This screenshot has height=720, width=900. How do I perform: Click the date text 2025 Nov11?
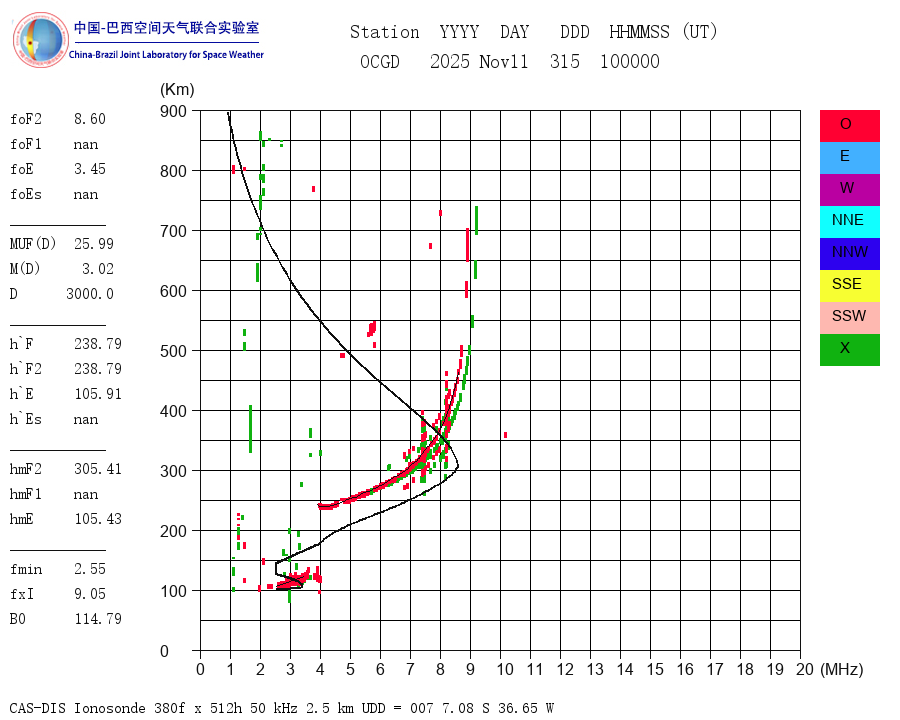pyautogui.click(x=479, y=61)
